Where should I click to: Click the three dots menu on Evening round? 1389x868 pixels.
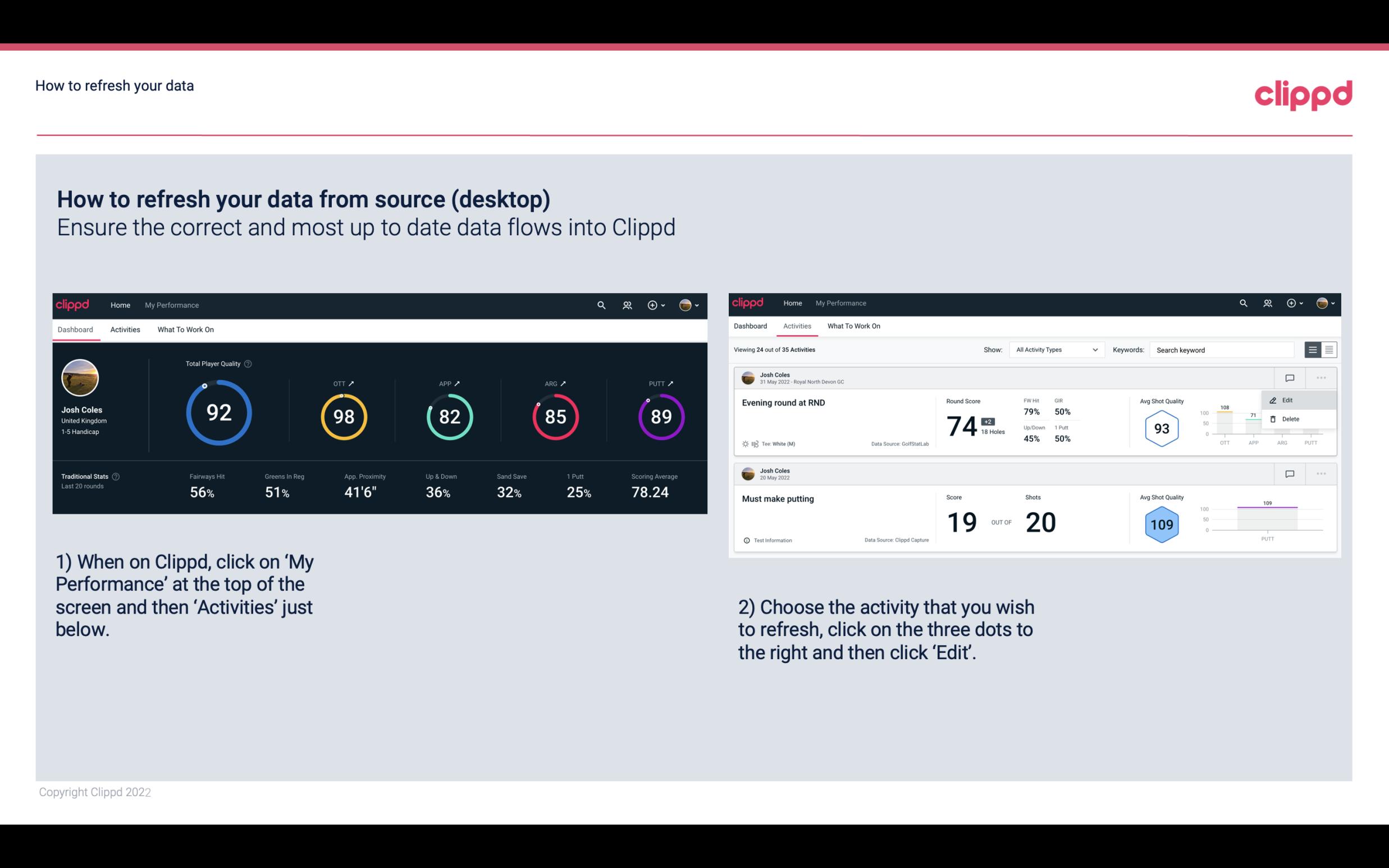click(1320, 378)
